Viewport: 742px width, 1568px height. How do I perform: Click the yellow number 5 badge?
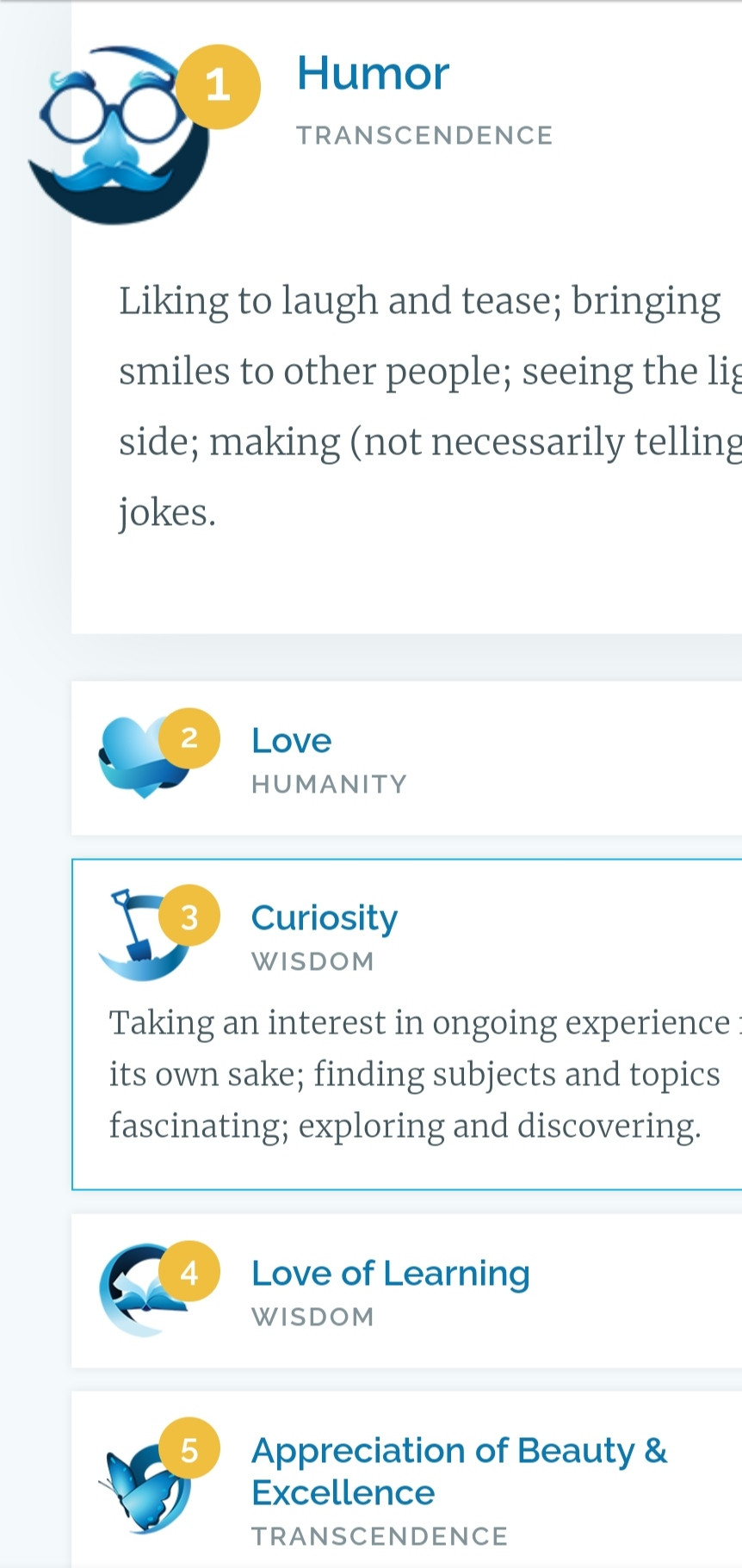pos(189,1448)
